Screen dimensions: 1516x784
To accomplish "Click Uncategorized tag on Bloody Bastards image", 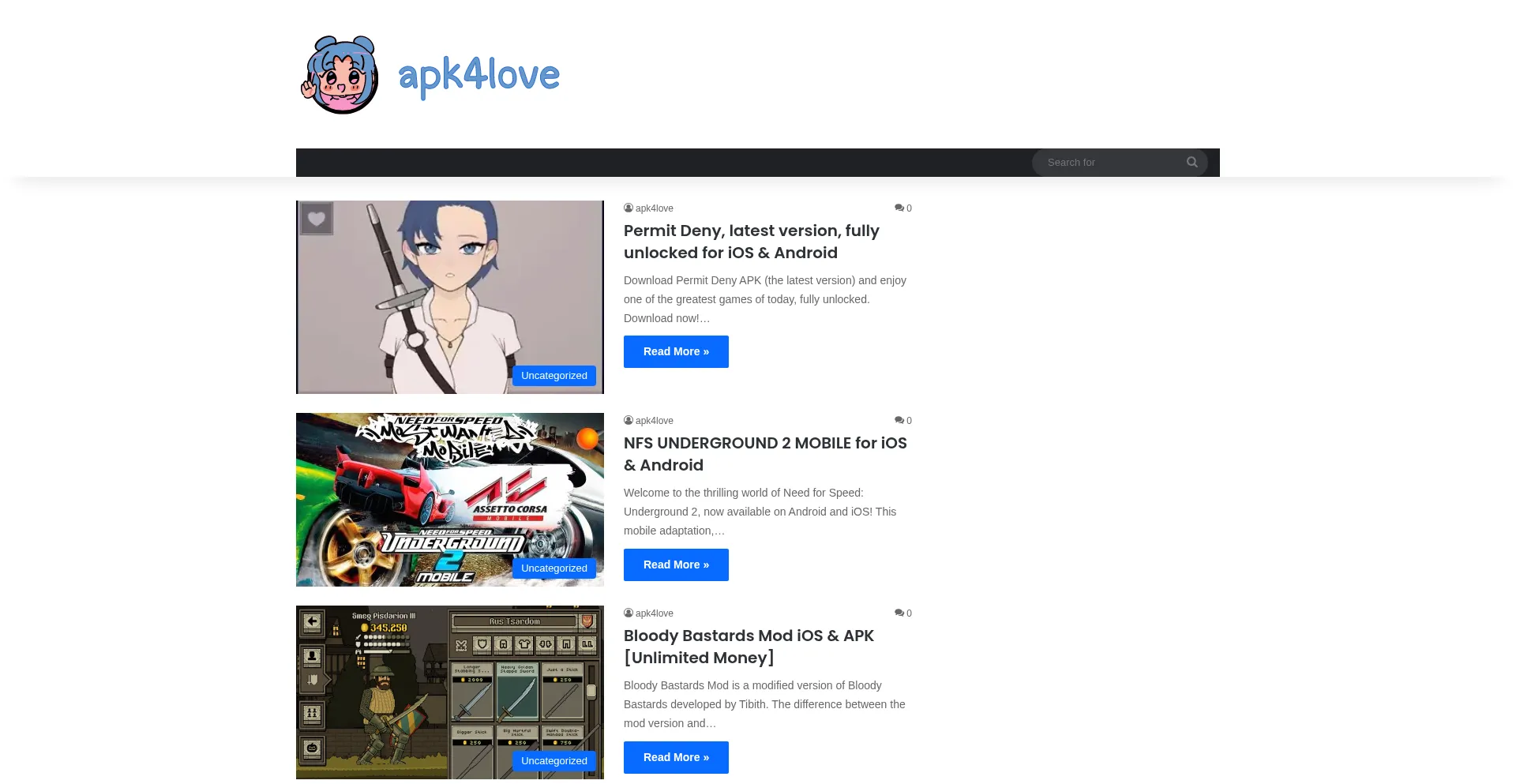I will (554, 761).
